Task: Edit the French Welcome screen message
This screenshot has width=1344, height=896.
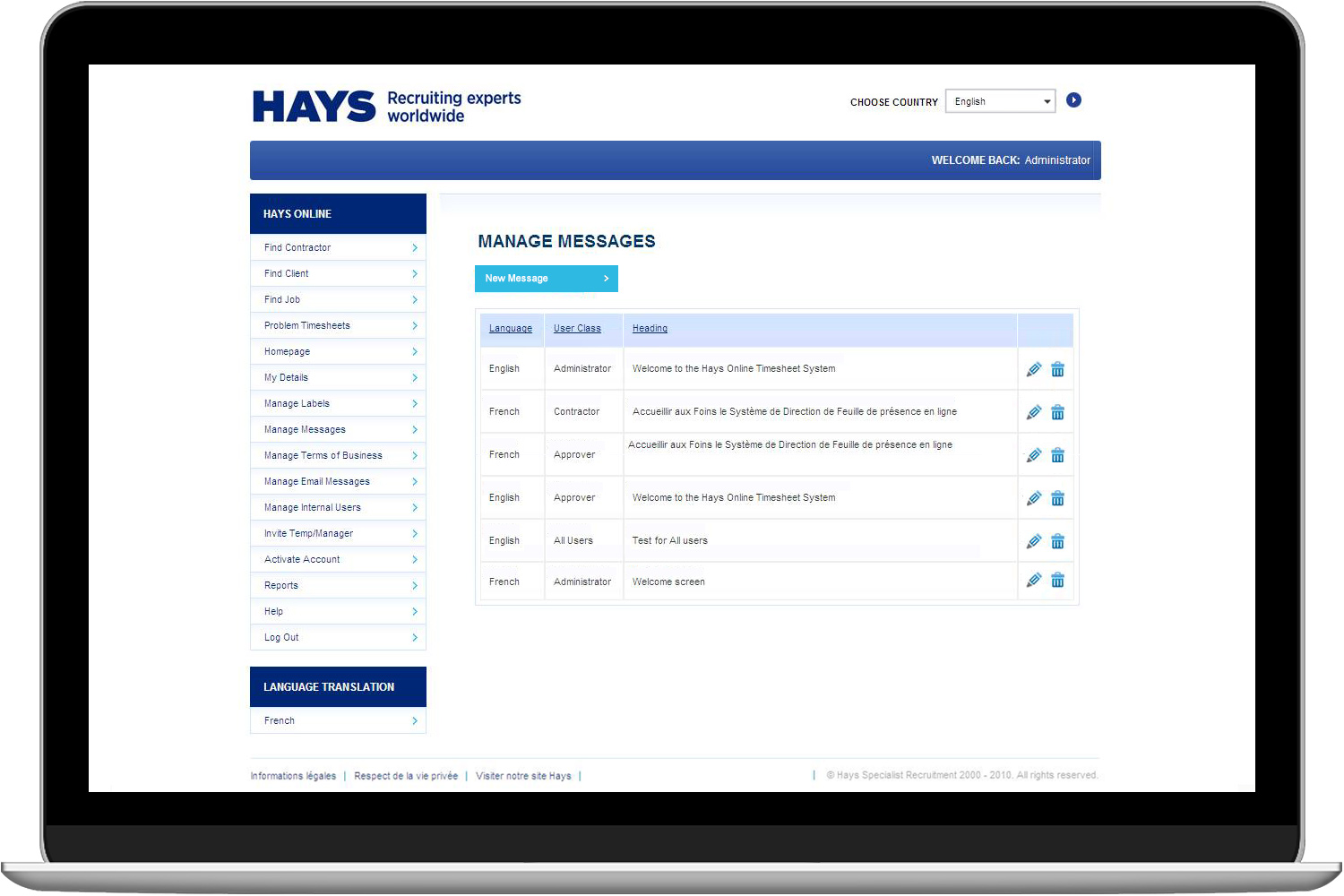Action: 1034,580
